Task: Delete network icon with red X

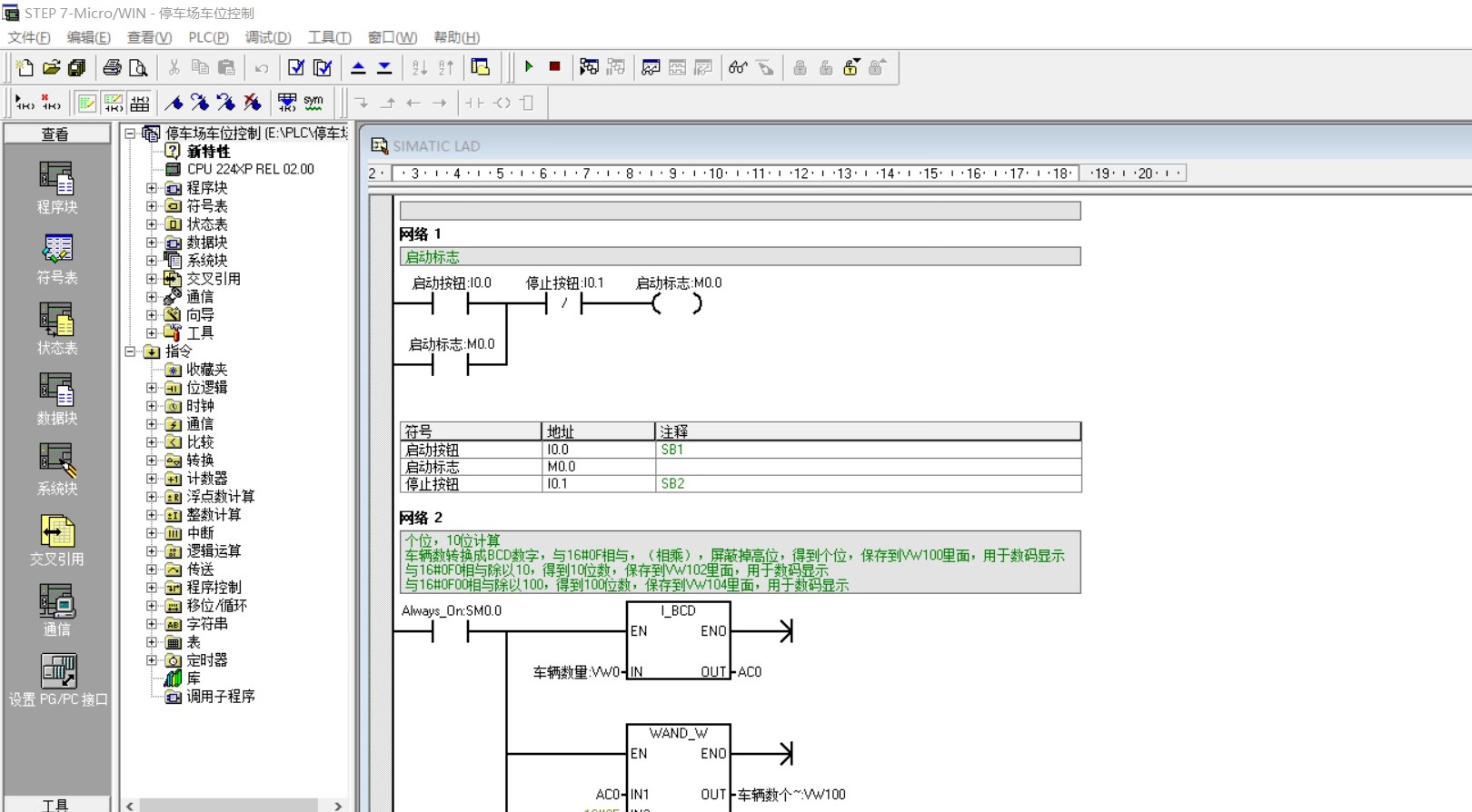Action: pos(51,103)
